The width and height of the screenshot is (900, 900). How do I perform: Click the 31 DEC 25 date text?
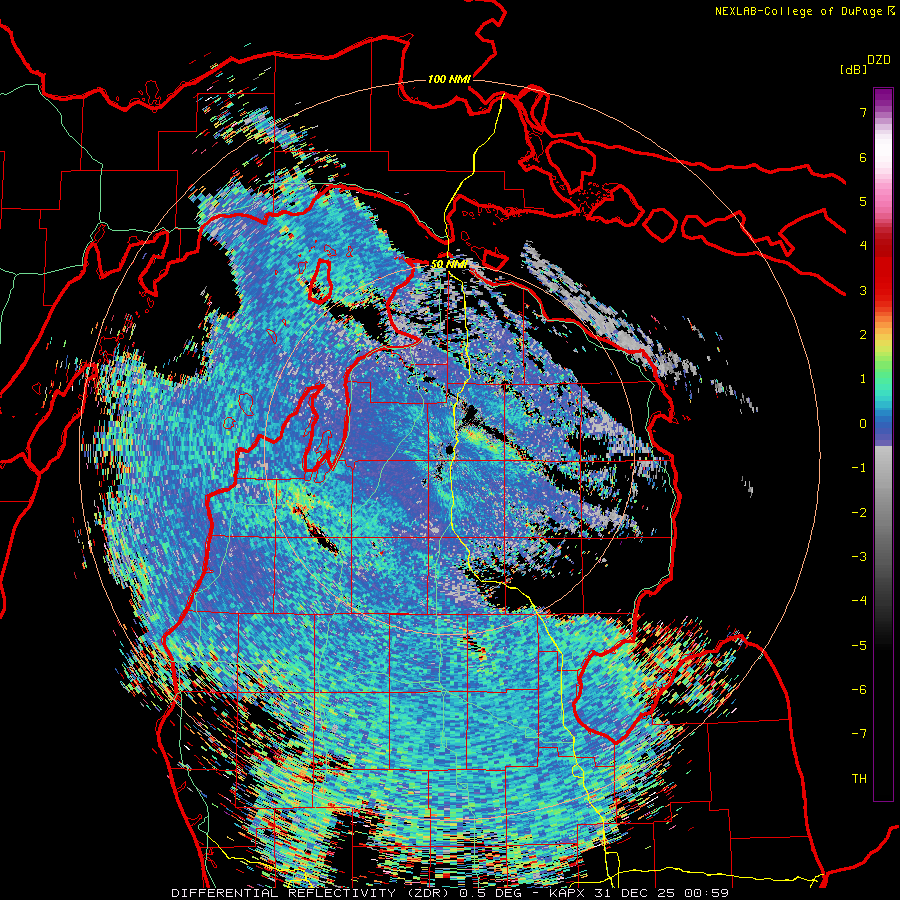(x=637, y=893)
